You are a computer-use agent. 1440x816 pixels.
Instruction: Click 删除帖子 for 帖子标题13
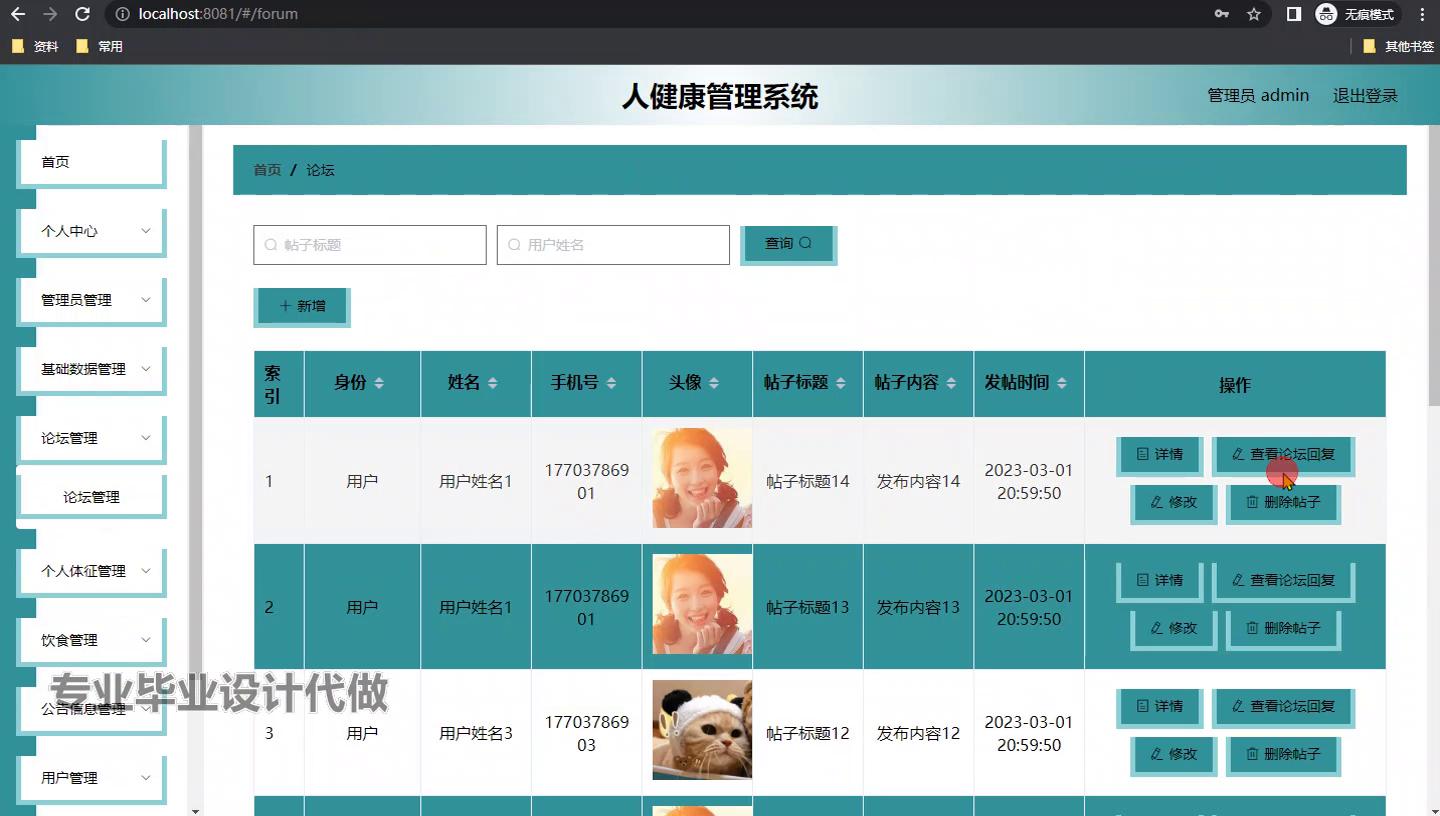coord(1283,629)
